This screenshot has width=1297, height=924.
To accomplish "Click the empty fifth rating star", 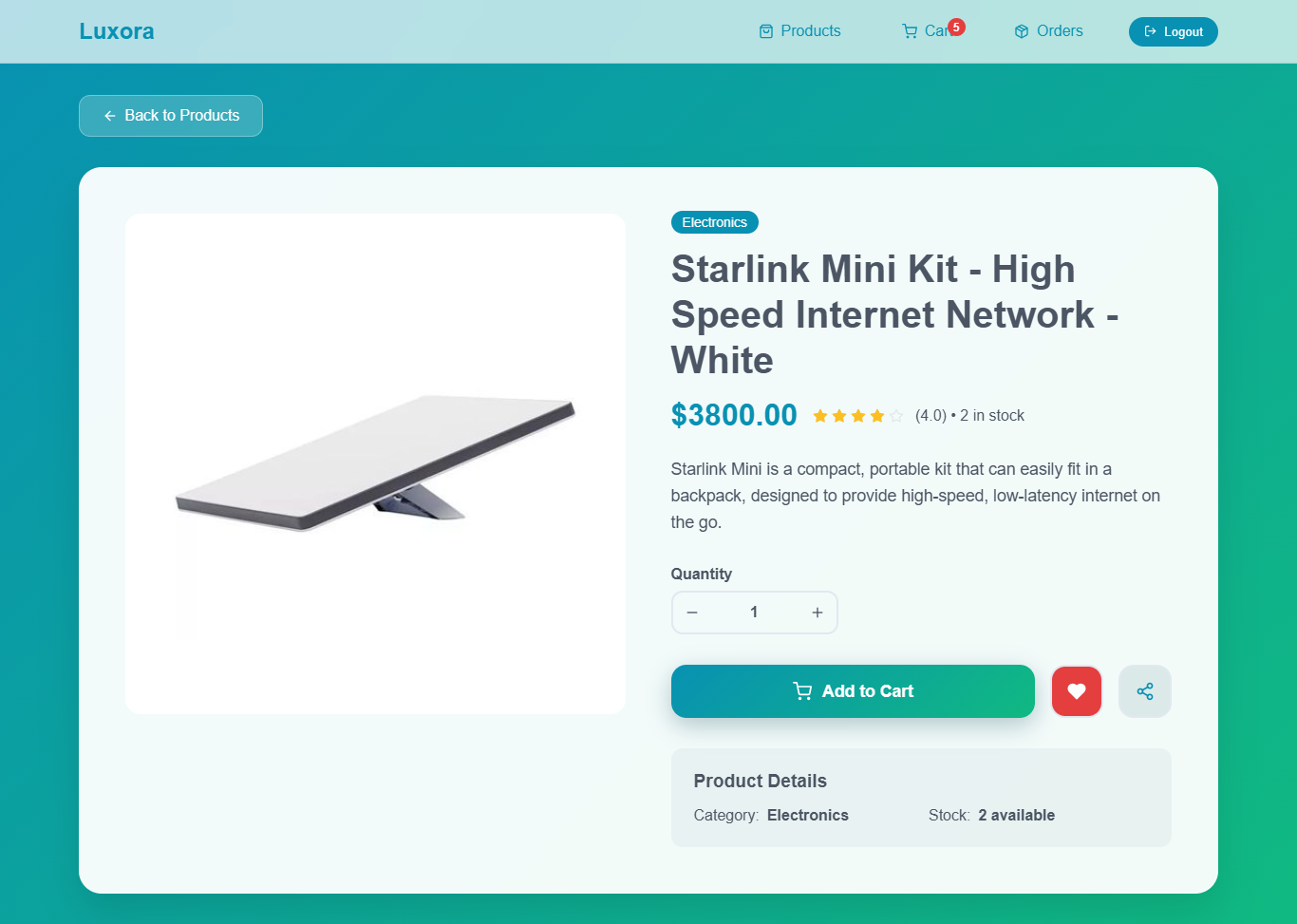I will click(896, 416).
